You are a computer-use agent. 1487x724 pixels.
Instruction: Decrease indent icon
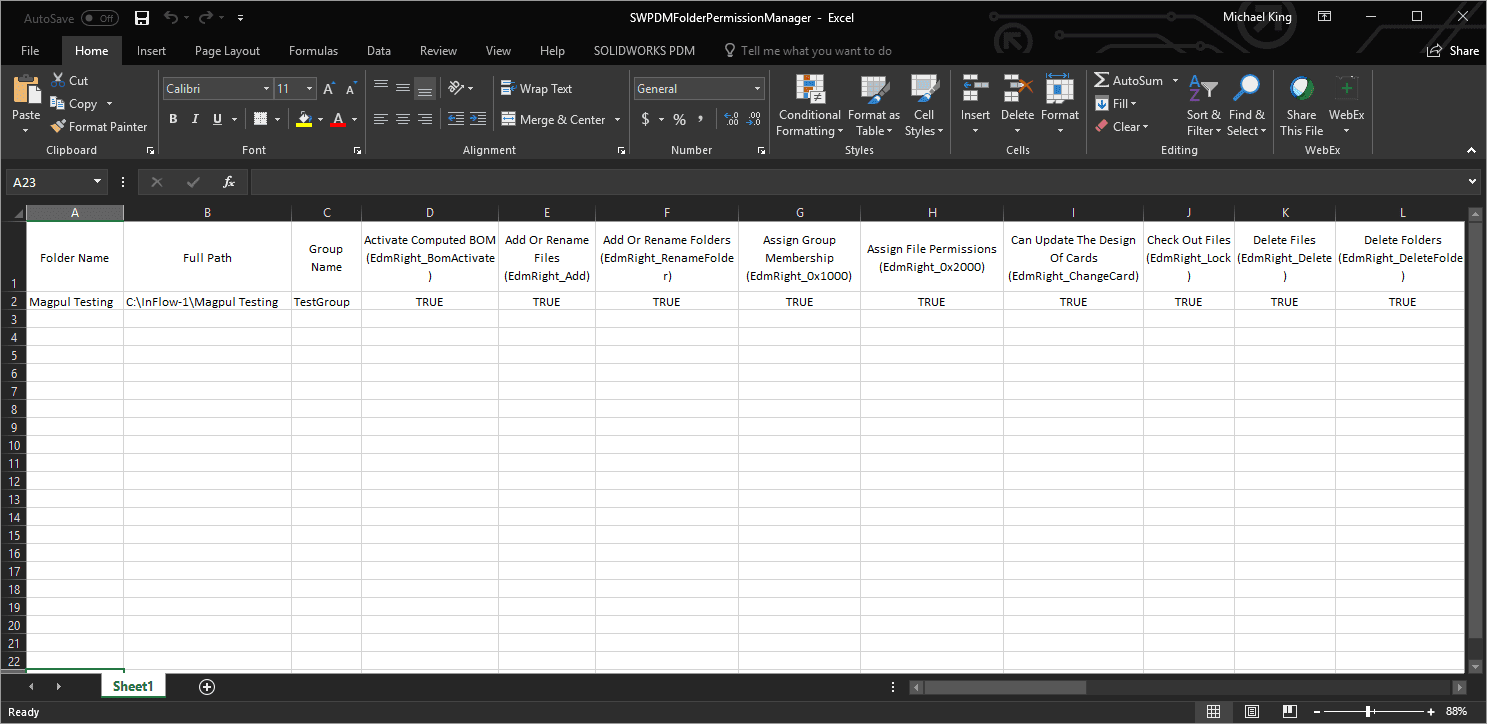[456, 119]
